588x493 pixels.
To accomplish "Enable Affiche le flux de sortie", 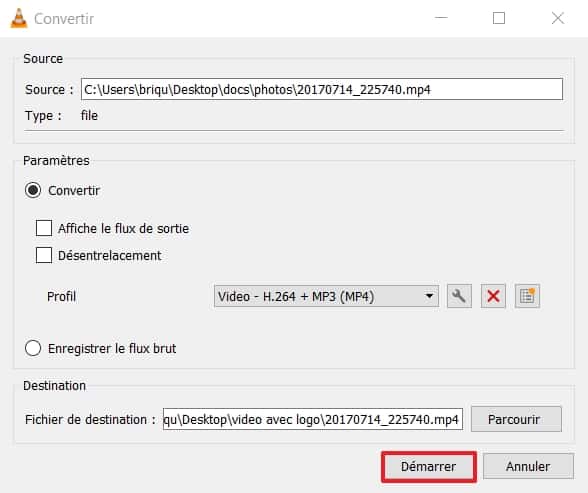I will coord(44,228).
